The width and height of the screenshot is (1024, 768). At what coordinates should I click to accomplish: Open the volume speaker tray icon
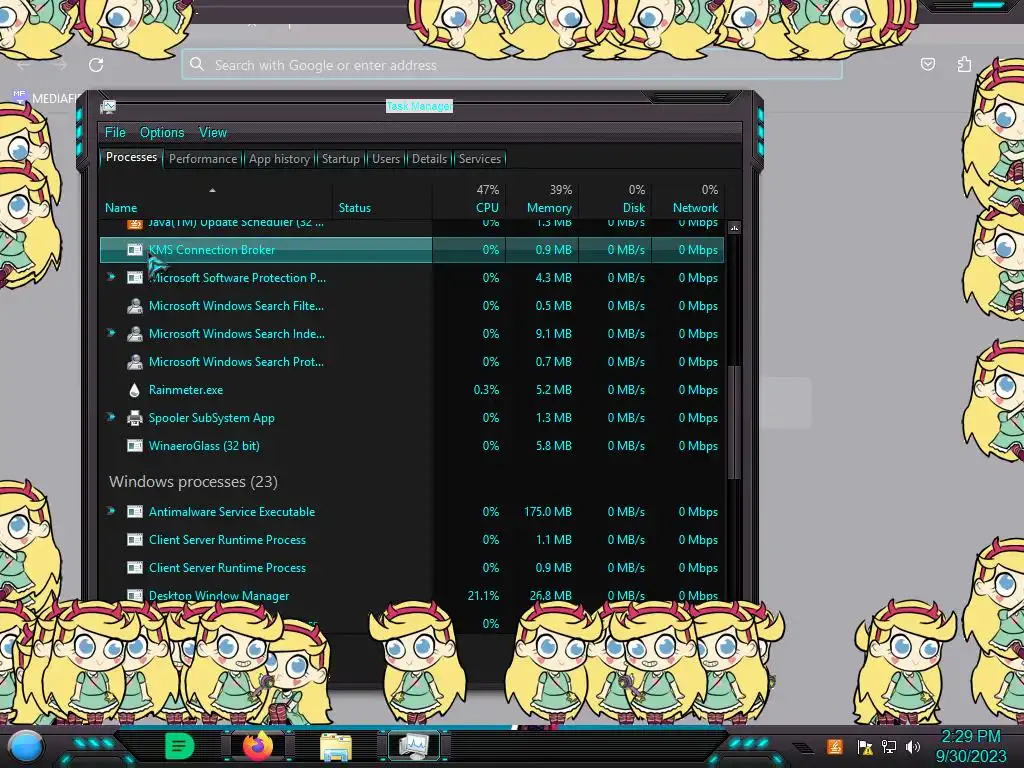(x=913, y=747)
